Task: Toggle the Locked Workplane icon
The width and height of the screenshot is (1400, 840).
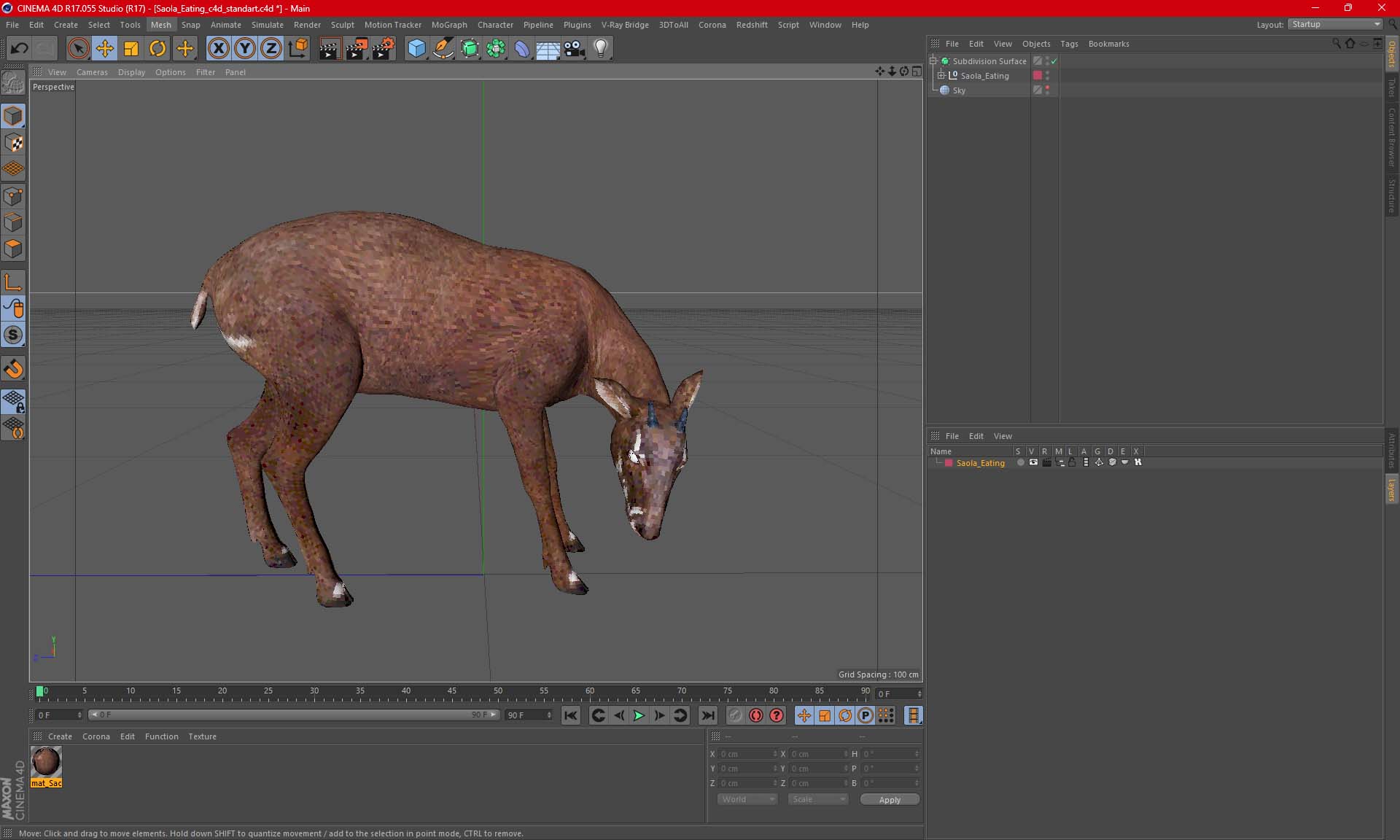Action: [14, 401]
